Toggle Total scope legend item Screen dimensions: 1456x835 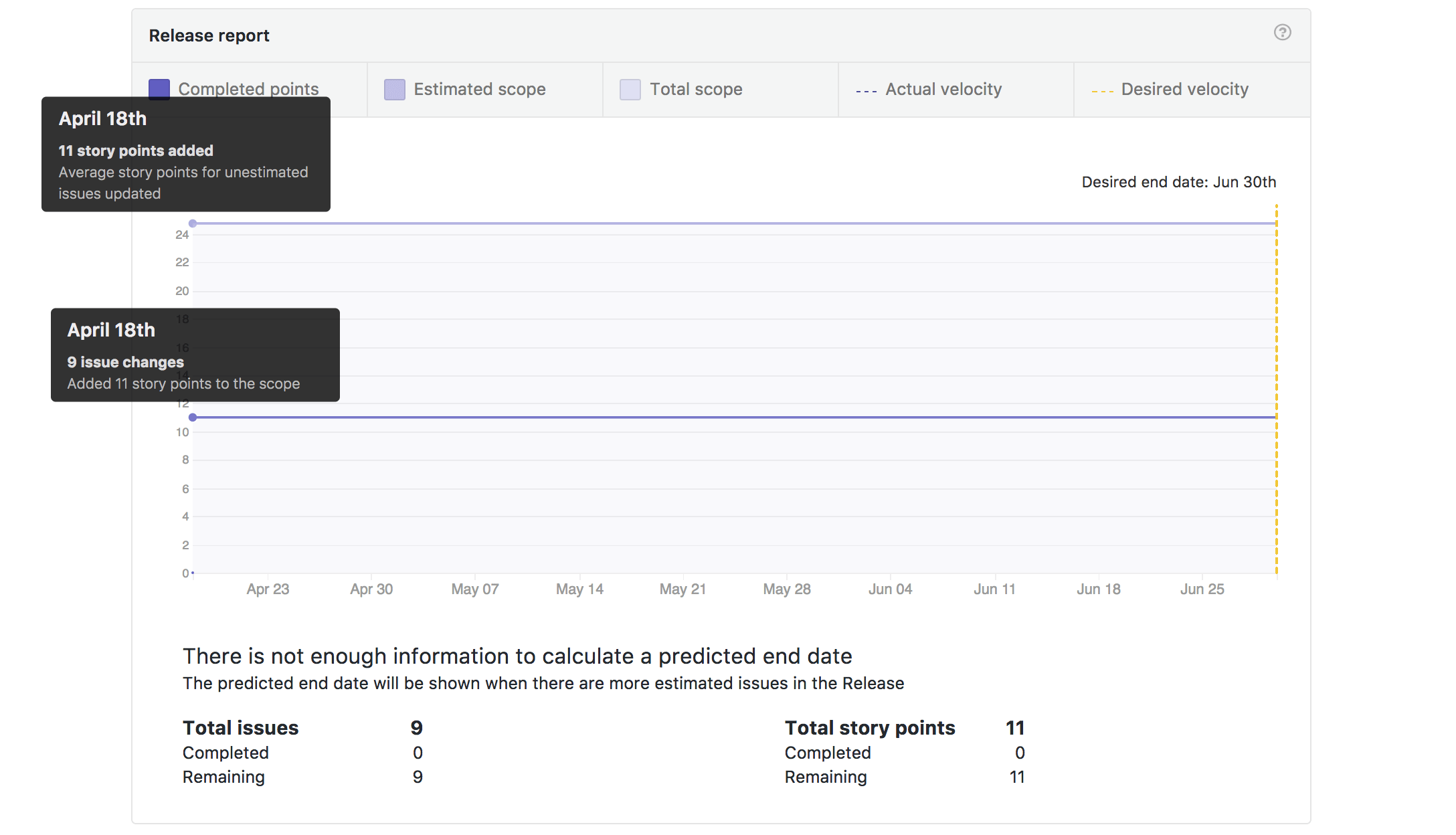point(696,89)
